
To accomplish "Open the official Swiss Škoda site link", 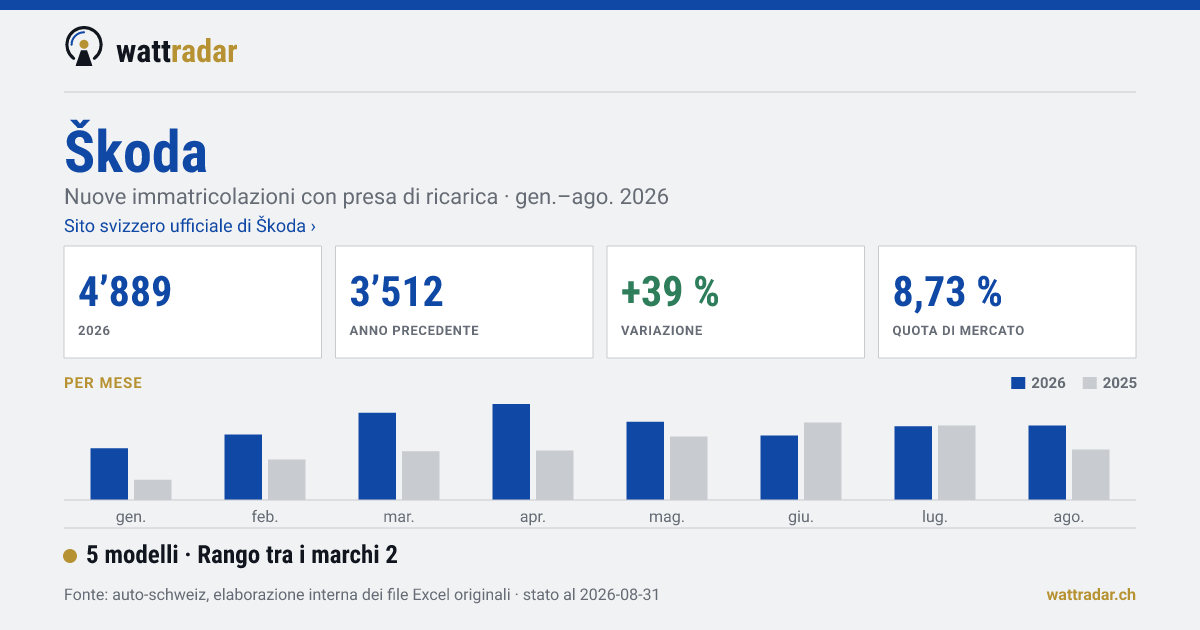I will pyautogui.click(x=190, y=226).
